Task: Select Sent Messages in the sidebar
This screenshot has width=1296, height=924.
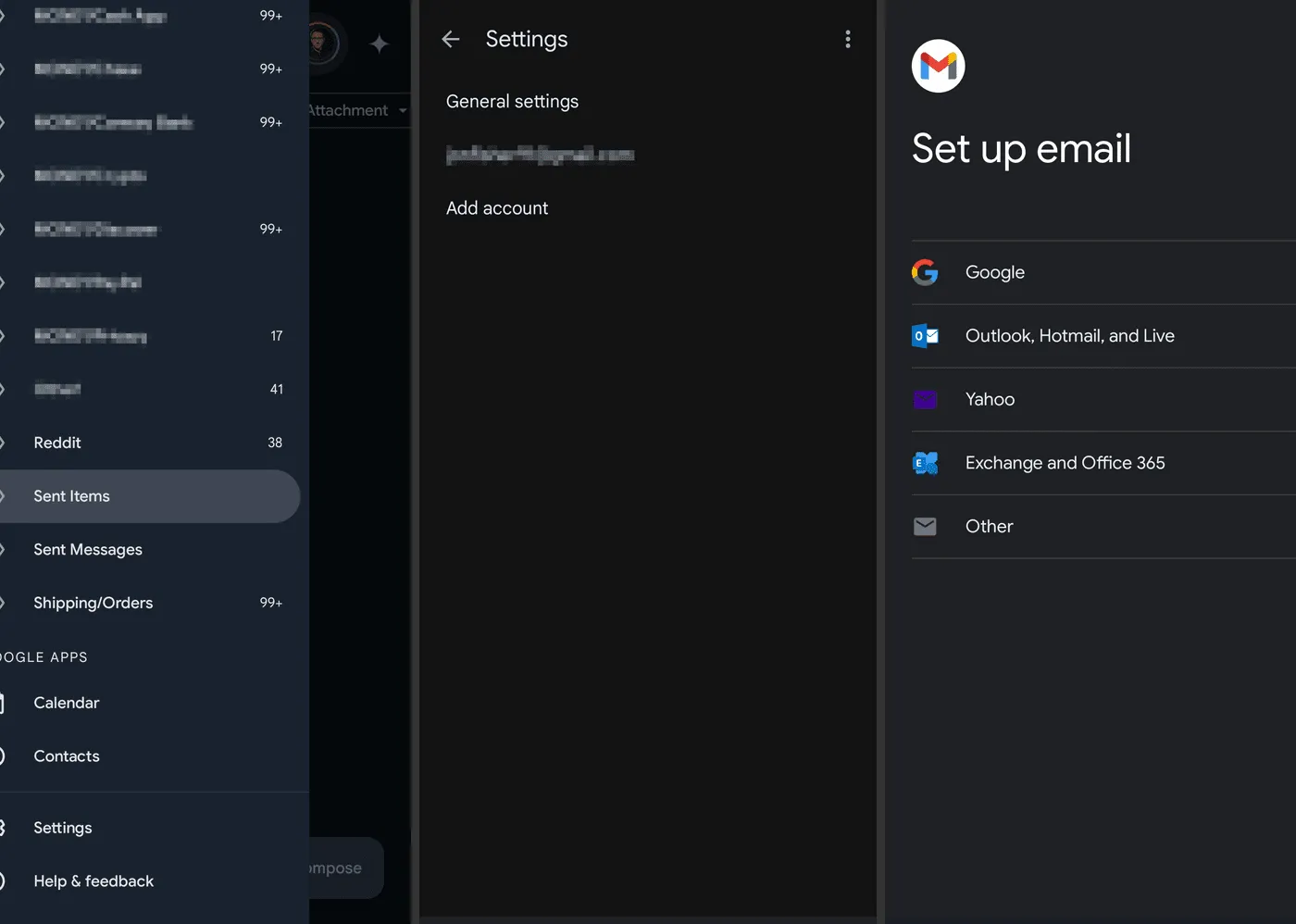Action: [x=88, y=549]
